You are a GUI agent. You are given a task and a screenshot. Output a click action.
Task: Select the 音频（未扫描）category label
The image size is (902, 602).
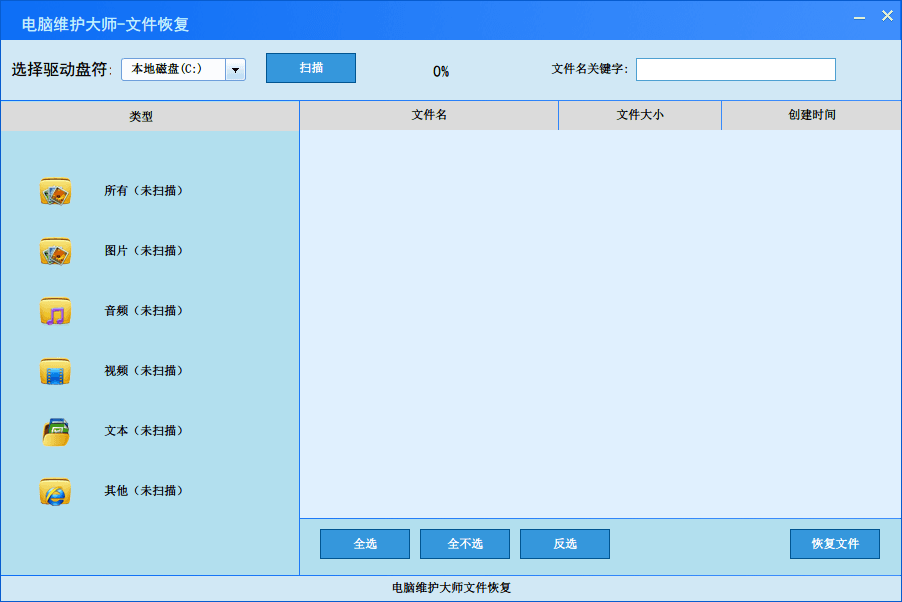(144, 311)
